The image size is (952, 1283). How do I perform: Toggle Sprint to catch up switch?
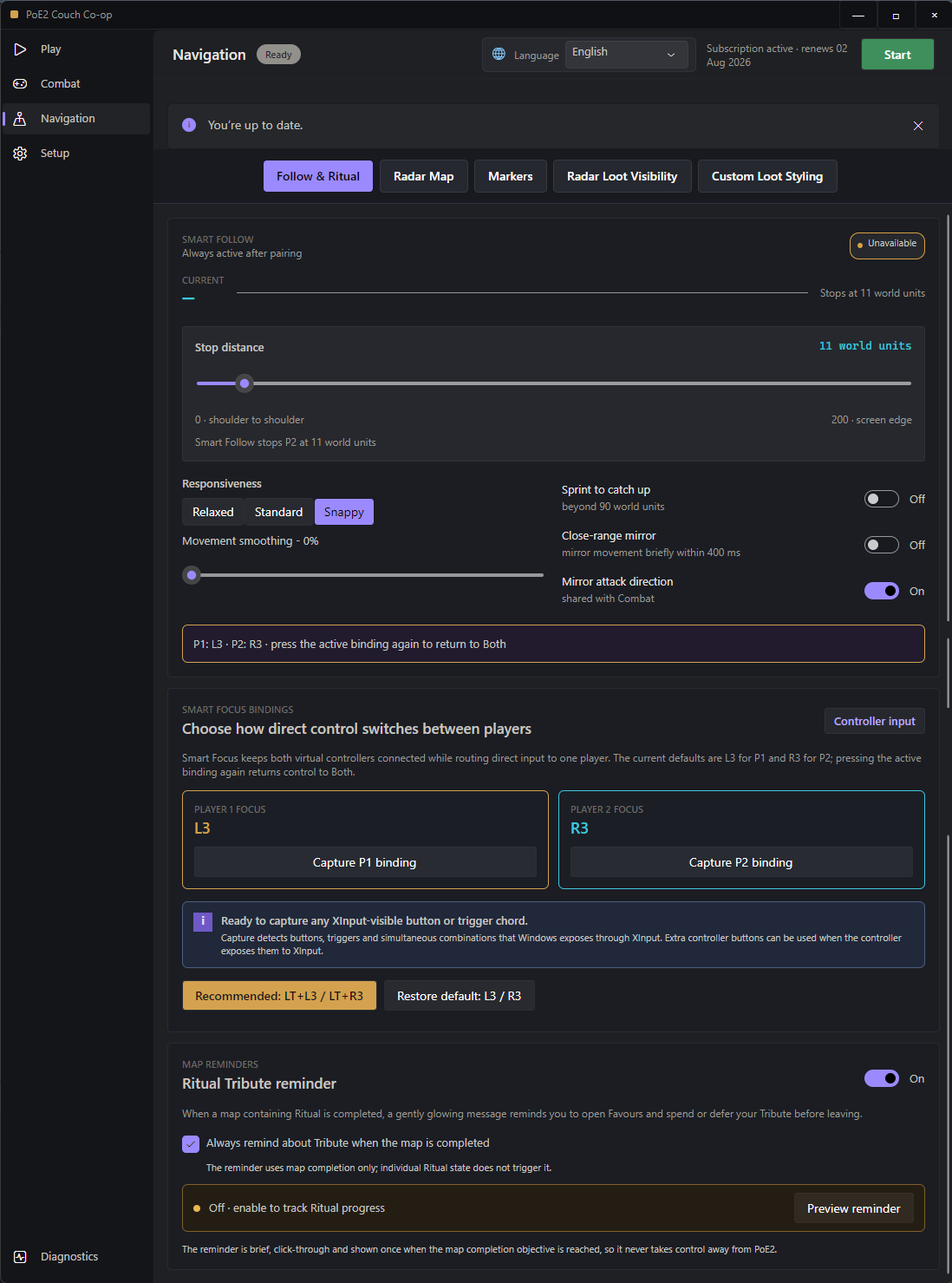[x=881, y=499]
